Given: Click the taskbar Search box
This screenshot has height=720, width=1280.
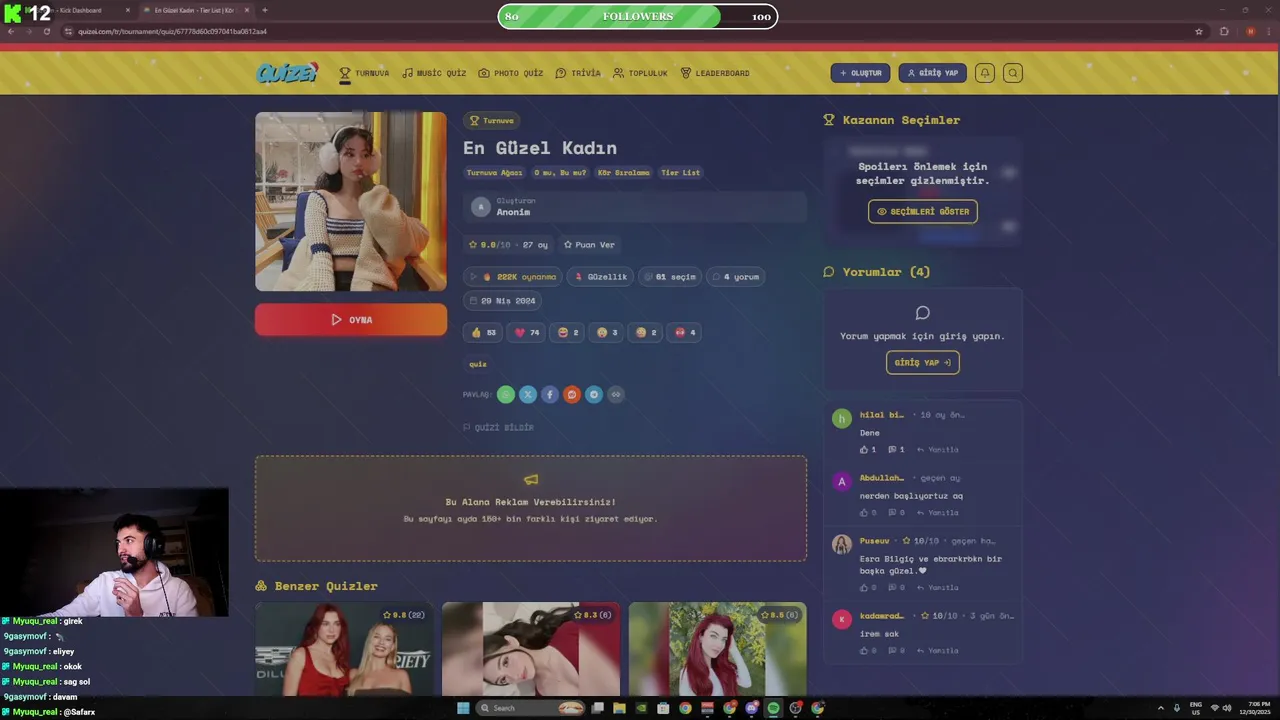Looking at the screenshot, I should click(x=532, y=708).
